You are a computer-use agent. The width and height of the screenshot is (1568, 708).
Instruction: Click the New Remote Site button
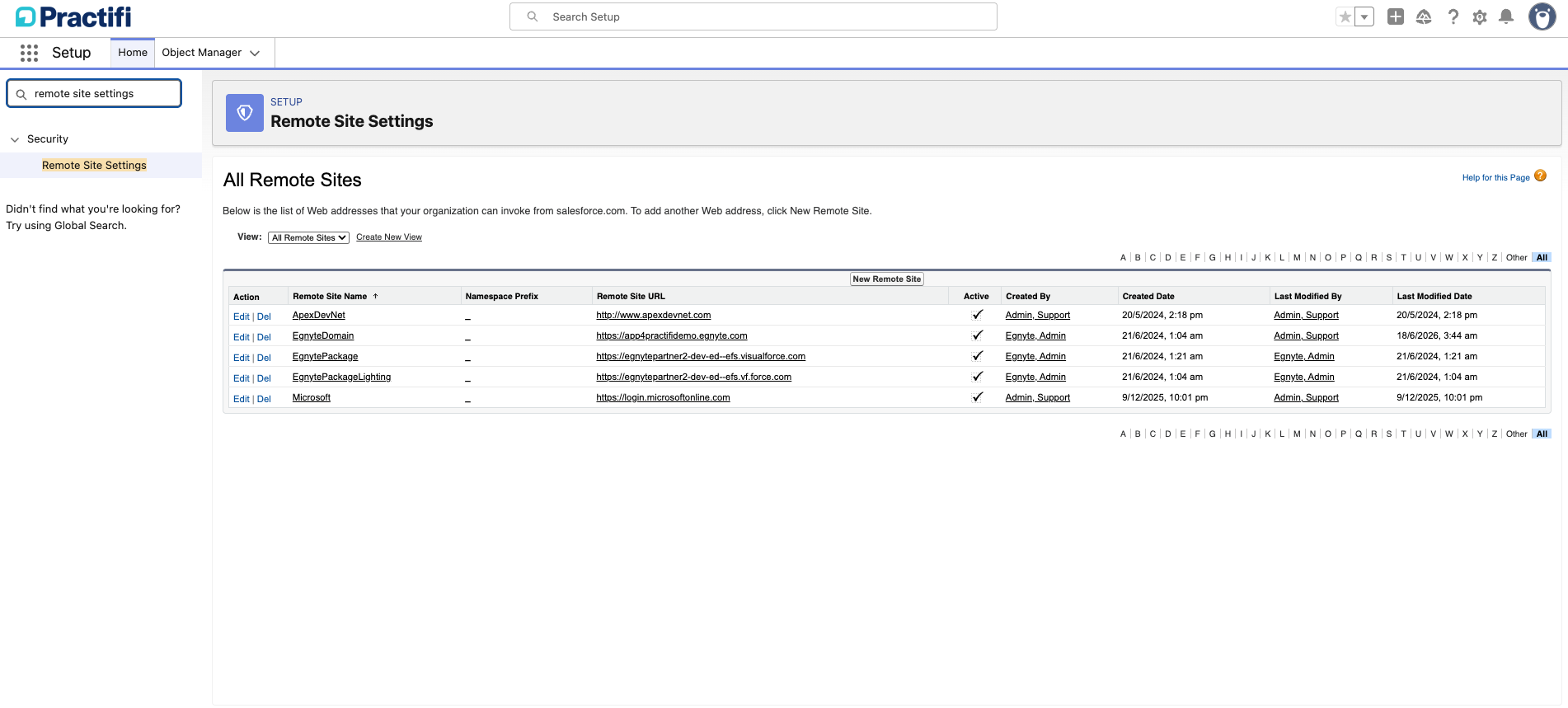tap(887, 279)
